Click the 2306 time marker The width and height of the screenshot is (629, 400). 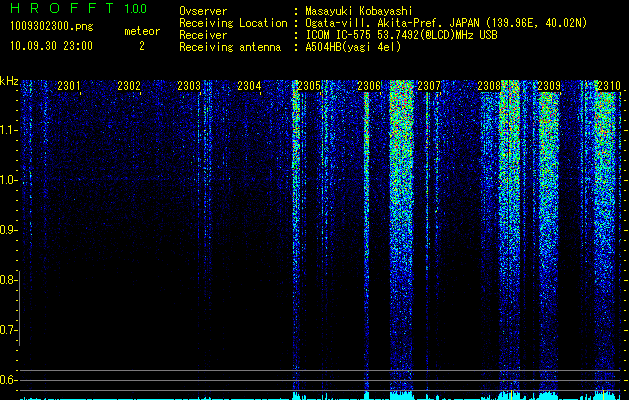[369, 85]
